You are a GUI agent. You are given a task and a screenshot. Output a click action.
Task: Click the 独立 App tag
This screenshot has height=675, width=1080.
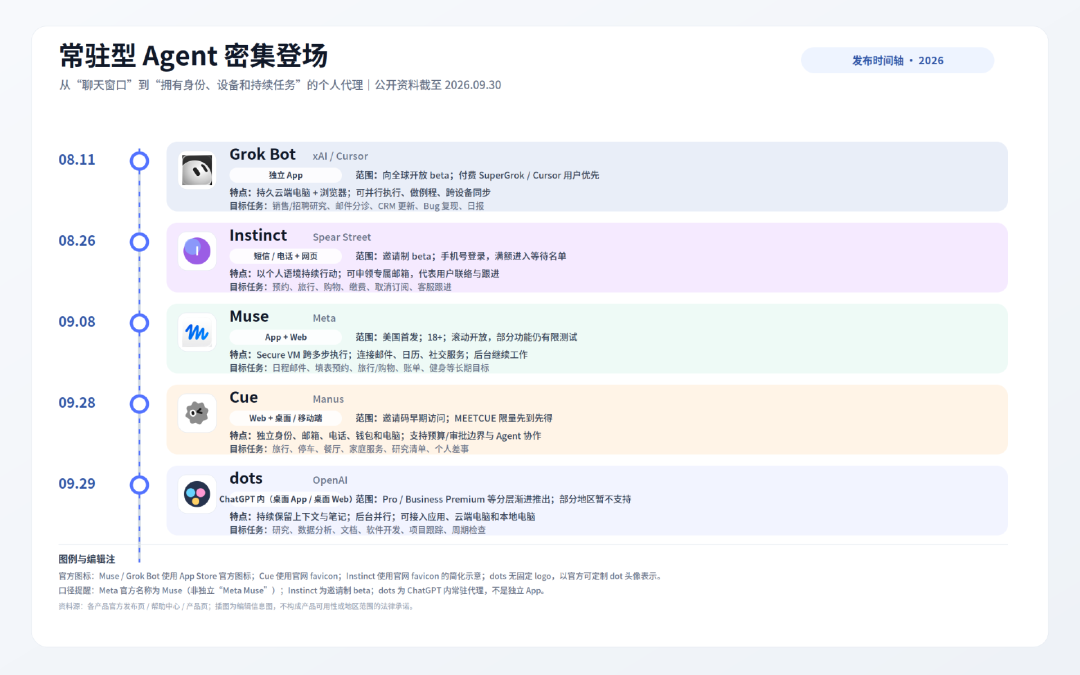click(x=285, y=175)
